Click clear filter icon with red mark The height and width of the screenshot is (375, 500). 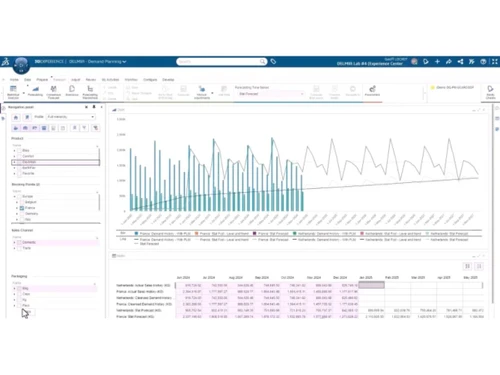[95, 128]
